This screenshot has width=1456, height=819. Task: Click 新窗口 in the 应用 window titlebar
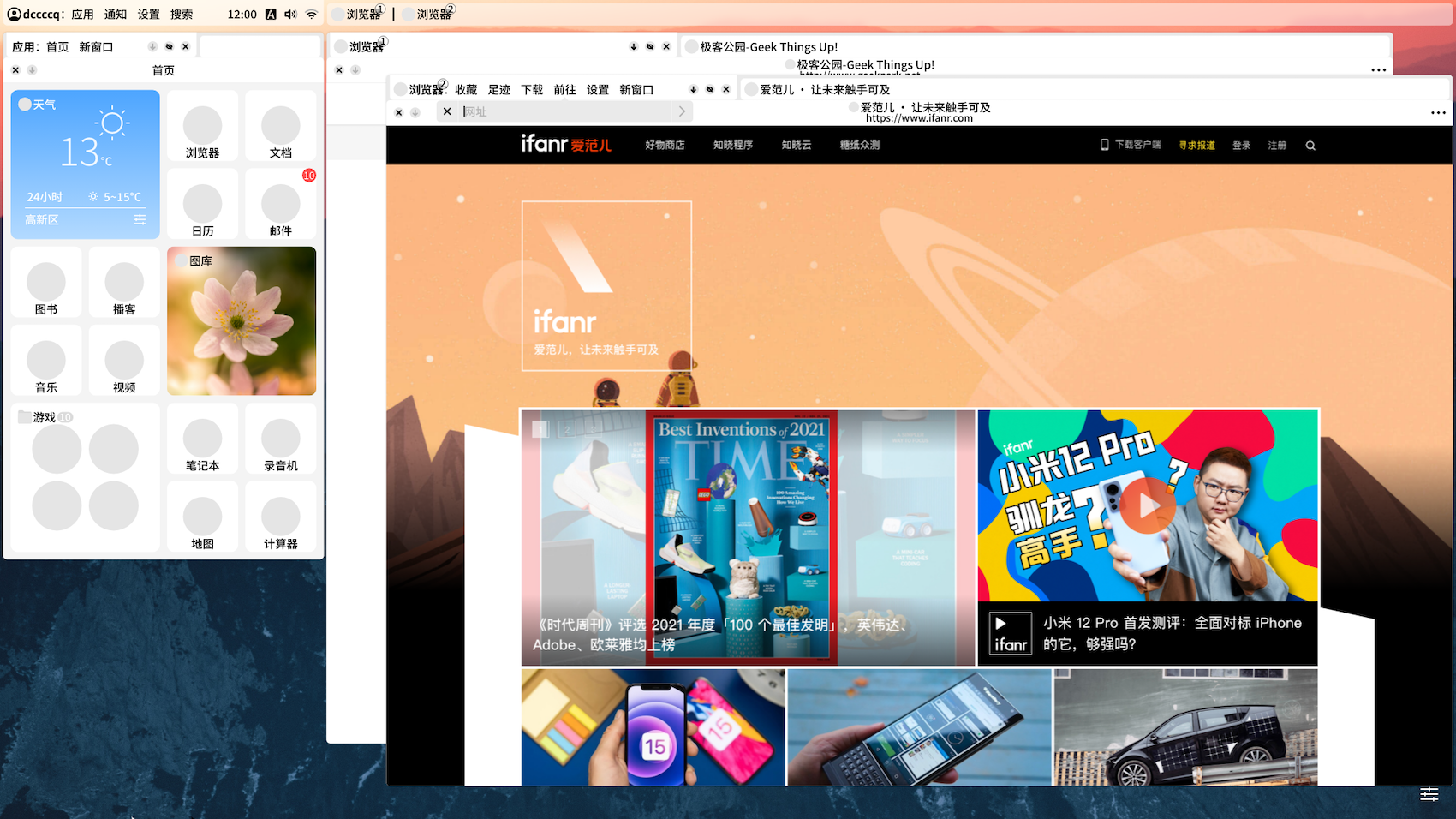coord(96,47)
